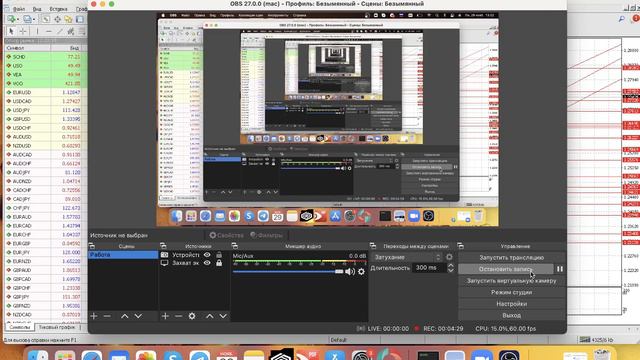This screenshot has width=640, height=360.
Task: Mute Mic/Aux with speaker icon
Action: coord(350,271)
